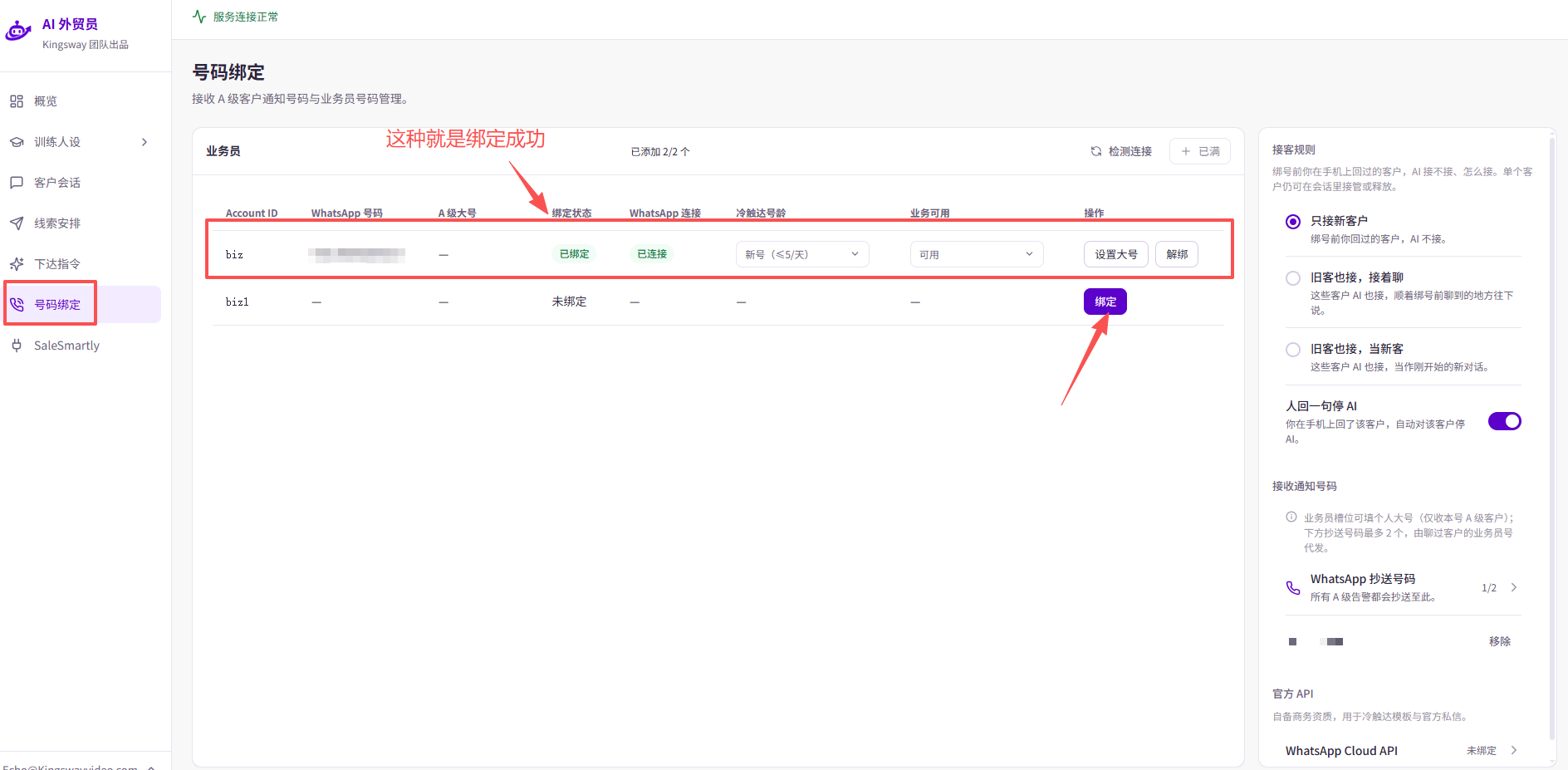This screenshot has width=1568, height=770.
Task: Click the purple 绑定 button for biz1
Action: [1105, 302]
